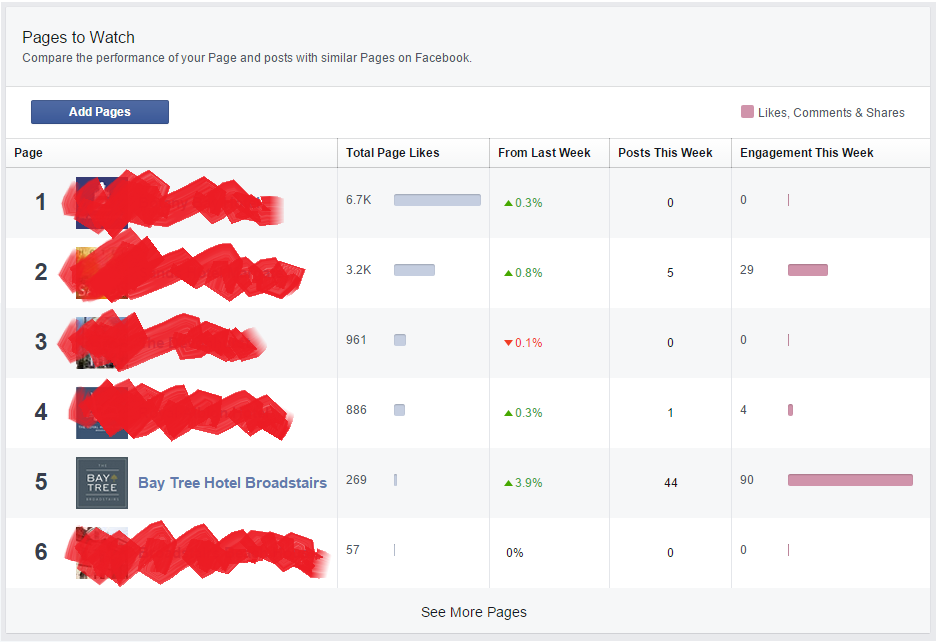
Task: Click the engagement bar showing 90 interactions
Action: 850,480
